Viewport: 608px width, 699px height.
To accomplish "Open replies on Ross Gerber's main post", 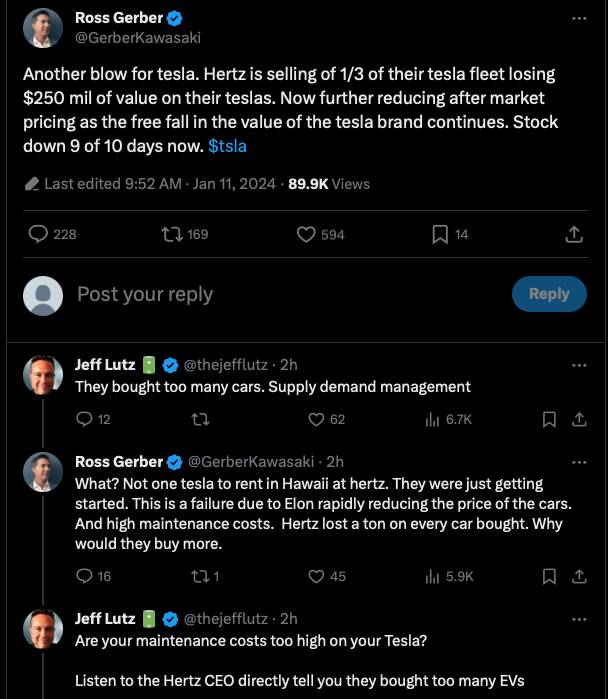I will [52, 234].
